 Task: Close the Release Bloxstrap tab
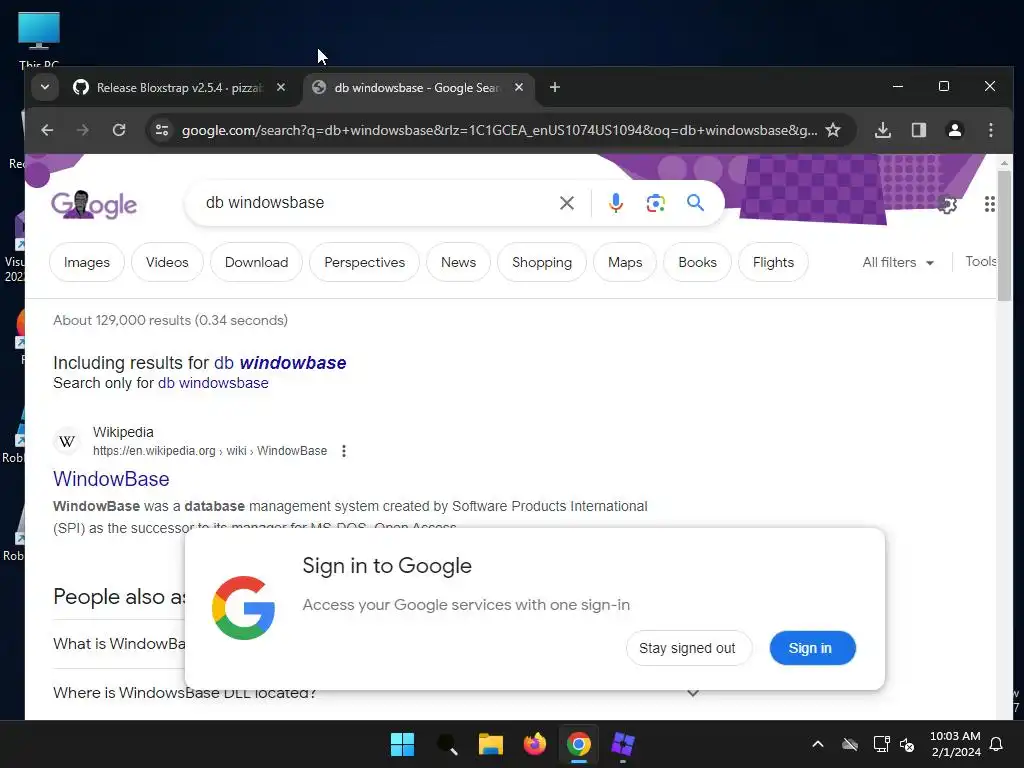click(281, 87)
